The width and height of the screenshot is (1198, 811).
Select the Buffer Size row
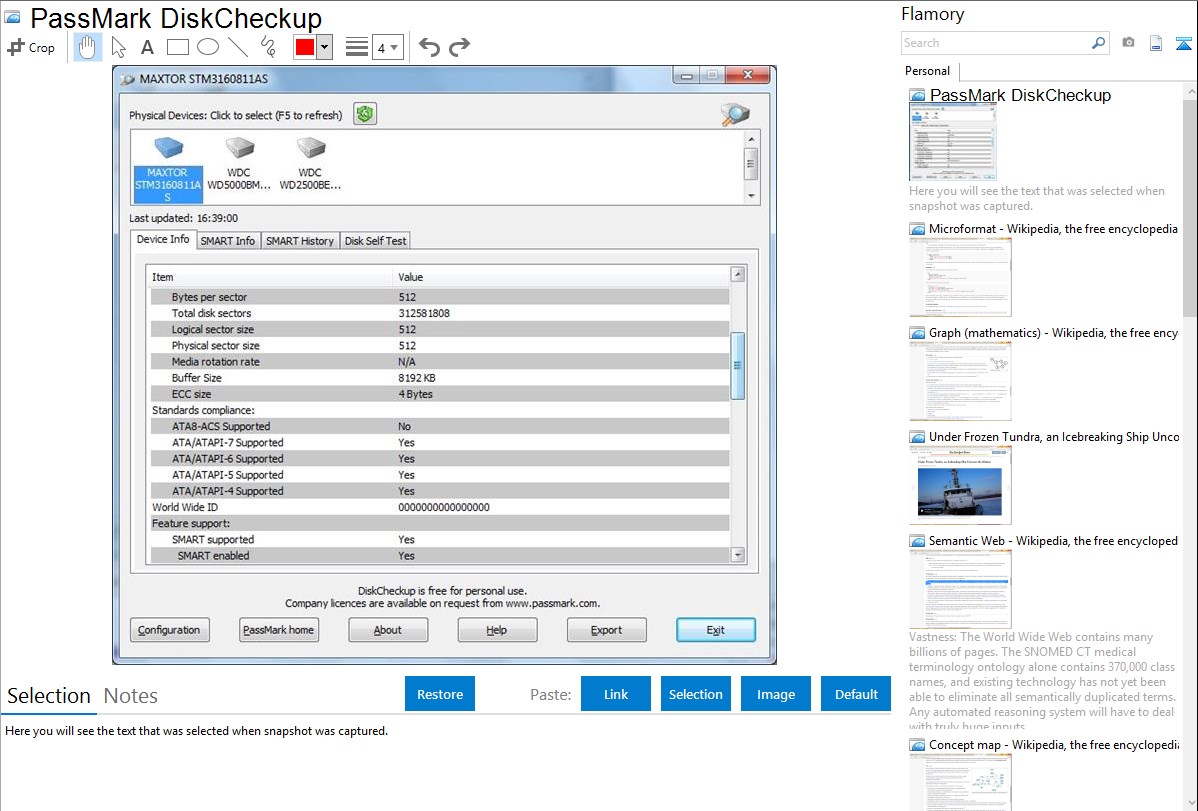(439, 378)
